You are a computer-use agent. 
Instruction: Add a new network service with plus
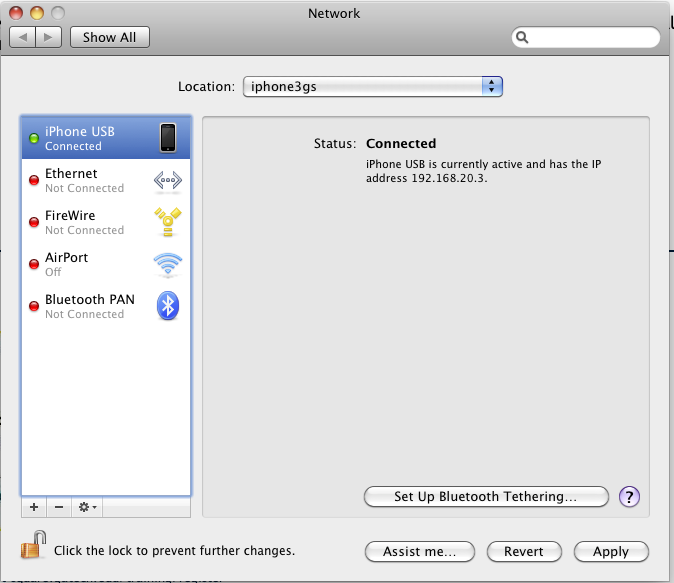tap(34, 507)
